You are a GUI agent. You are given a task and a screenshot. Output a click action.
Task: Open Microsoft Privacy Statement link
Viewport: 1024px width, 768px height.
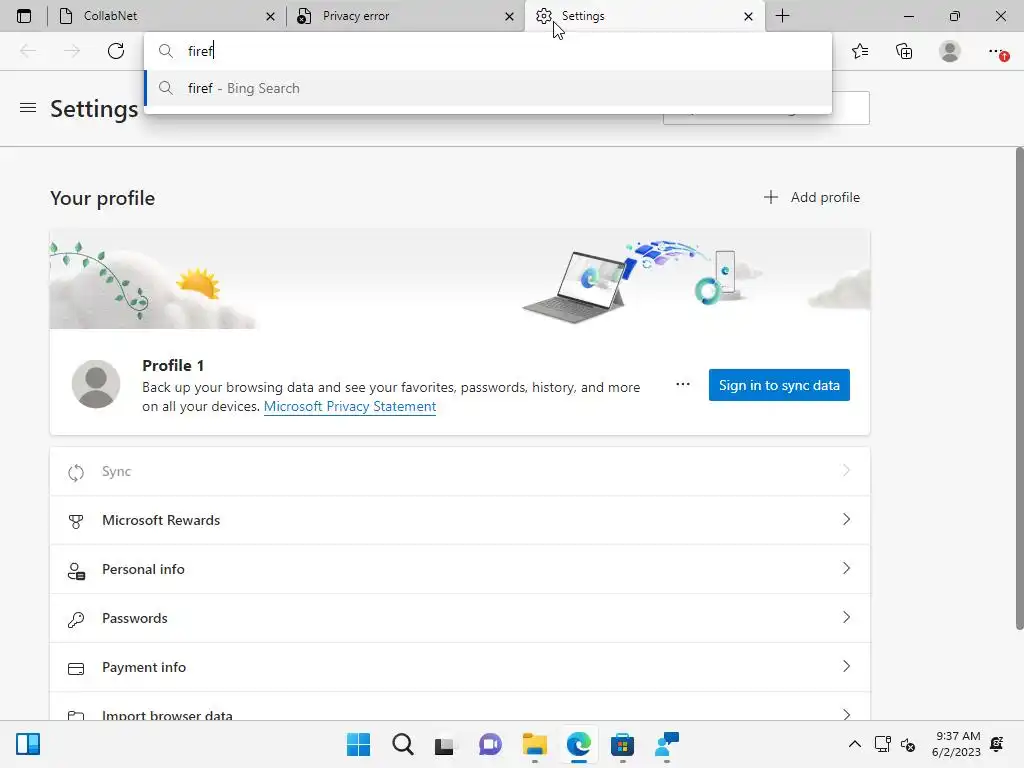point(349,406)
